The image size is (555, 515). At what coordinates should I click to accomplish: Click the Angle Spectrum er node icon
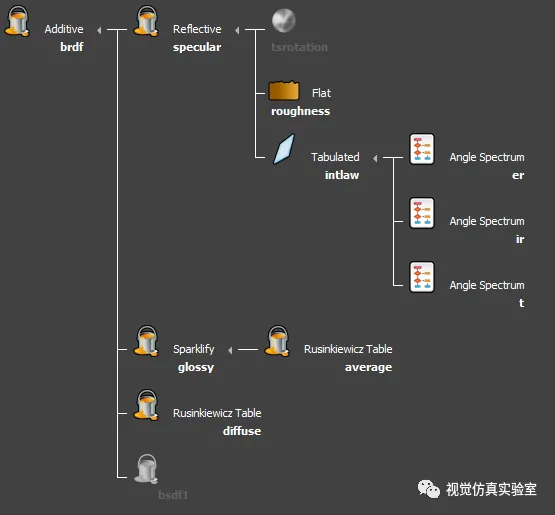[422, 149]
